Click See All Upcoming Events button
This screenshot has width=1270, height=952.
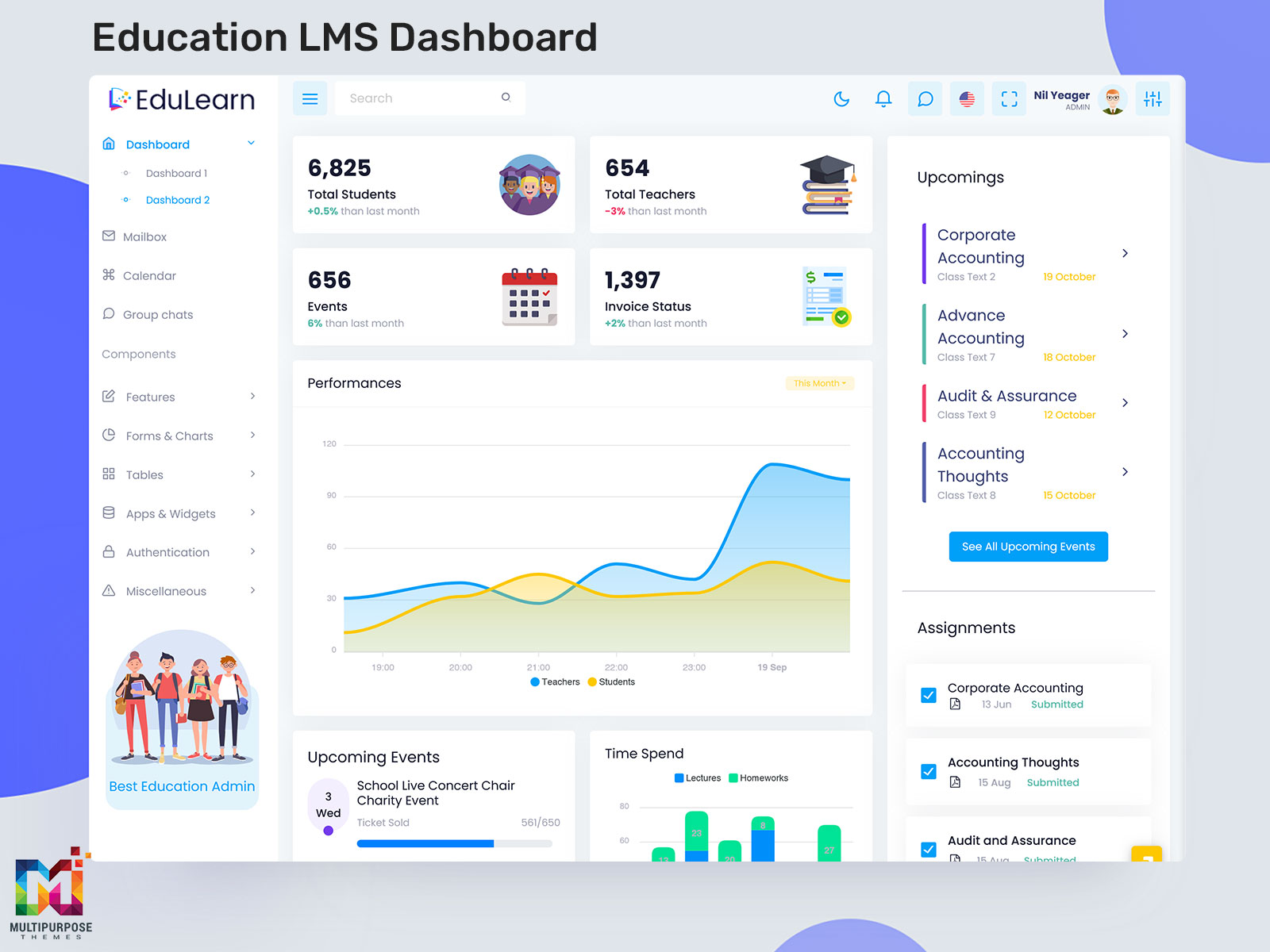pyautogui.click(x=1028, y=547)
